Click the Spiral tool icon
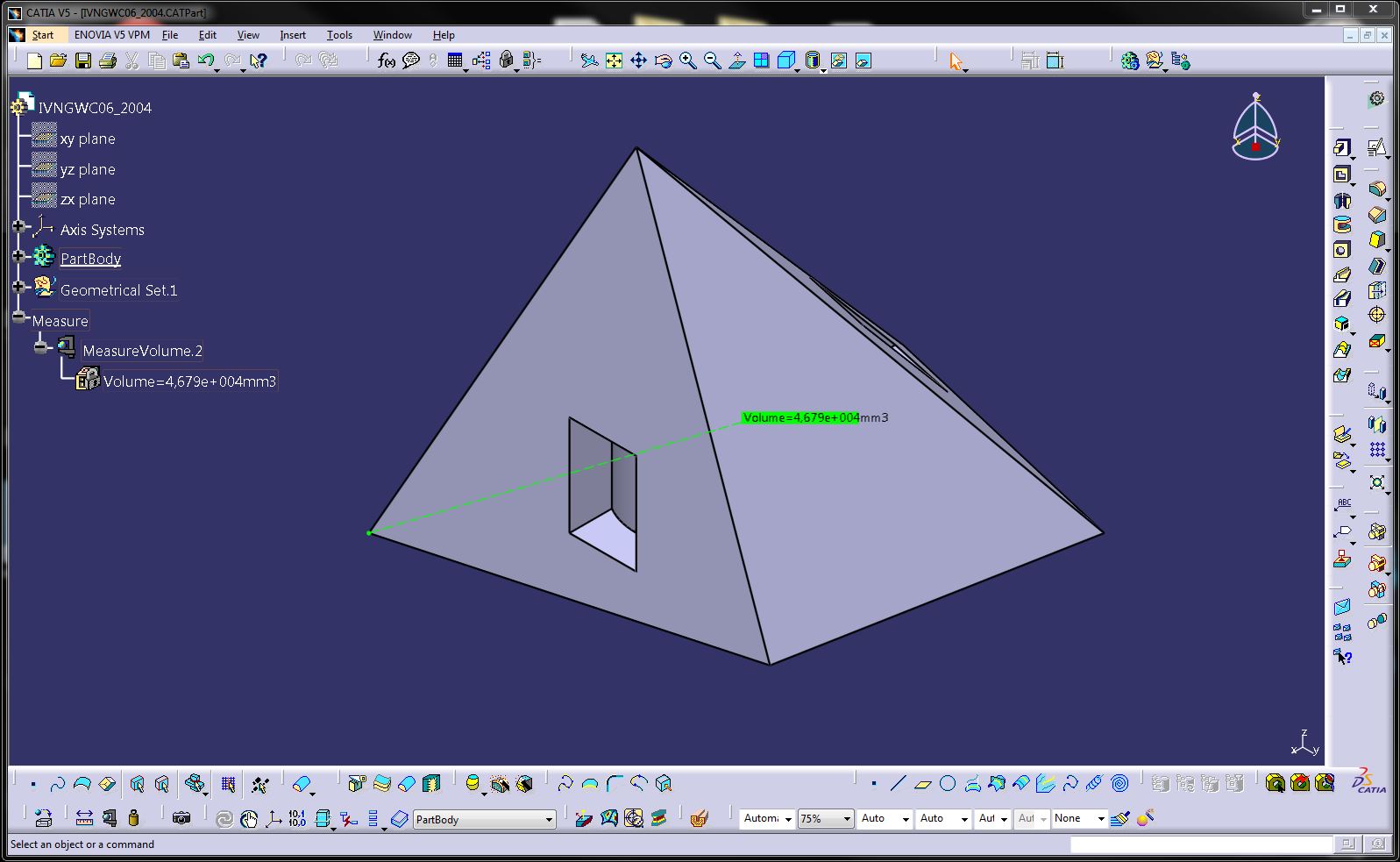Screen dimensions: 1400x862 click(1119, 783)
